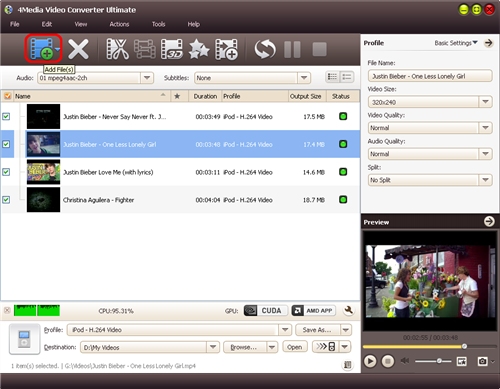Click the Save As... button
The height and width of the screenshot is (389, 500).
[317, 330]
